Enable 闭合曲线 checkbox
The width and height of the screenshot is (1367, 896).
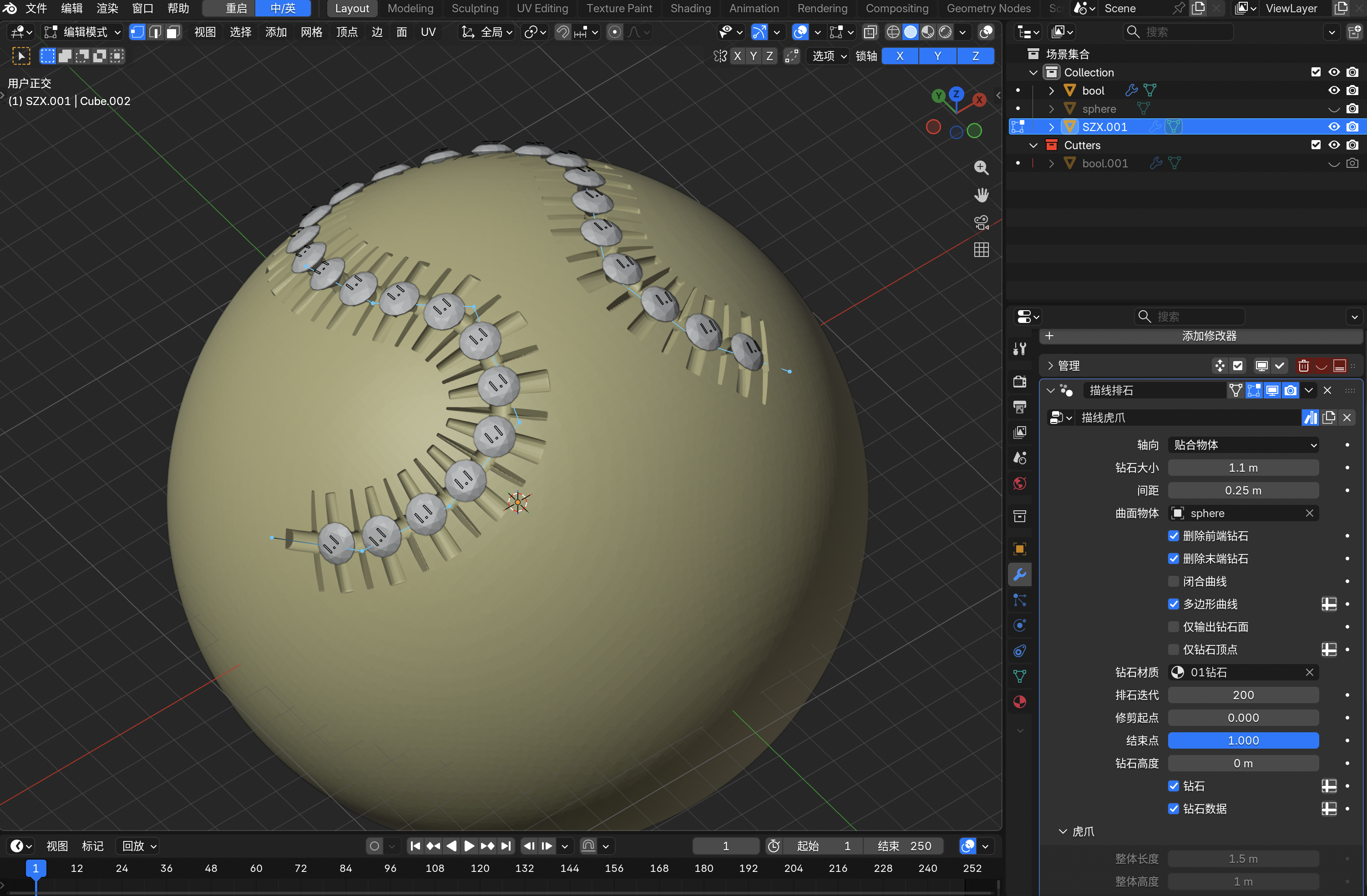click(1174, 581)
